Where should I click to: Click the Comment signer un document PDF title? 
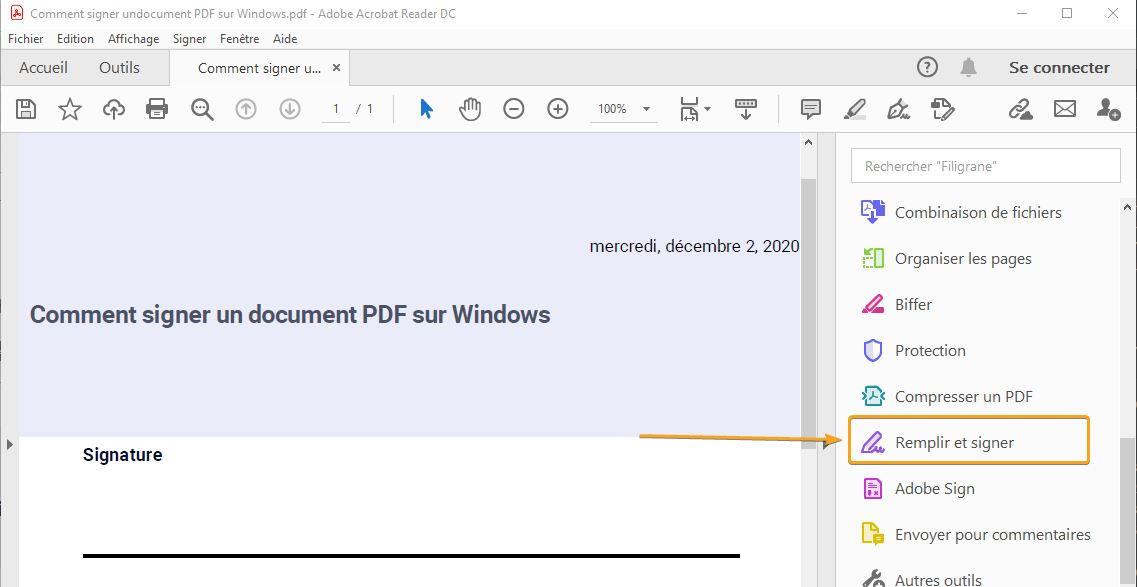pyautogui.click(x=290, y=315)
